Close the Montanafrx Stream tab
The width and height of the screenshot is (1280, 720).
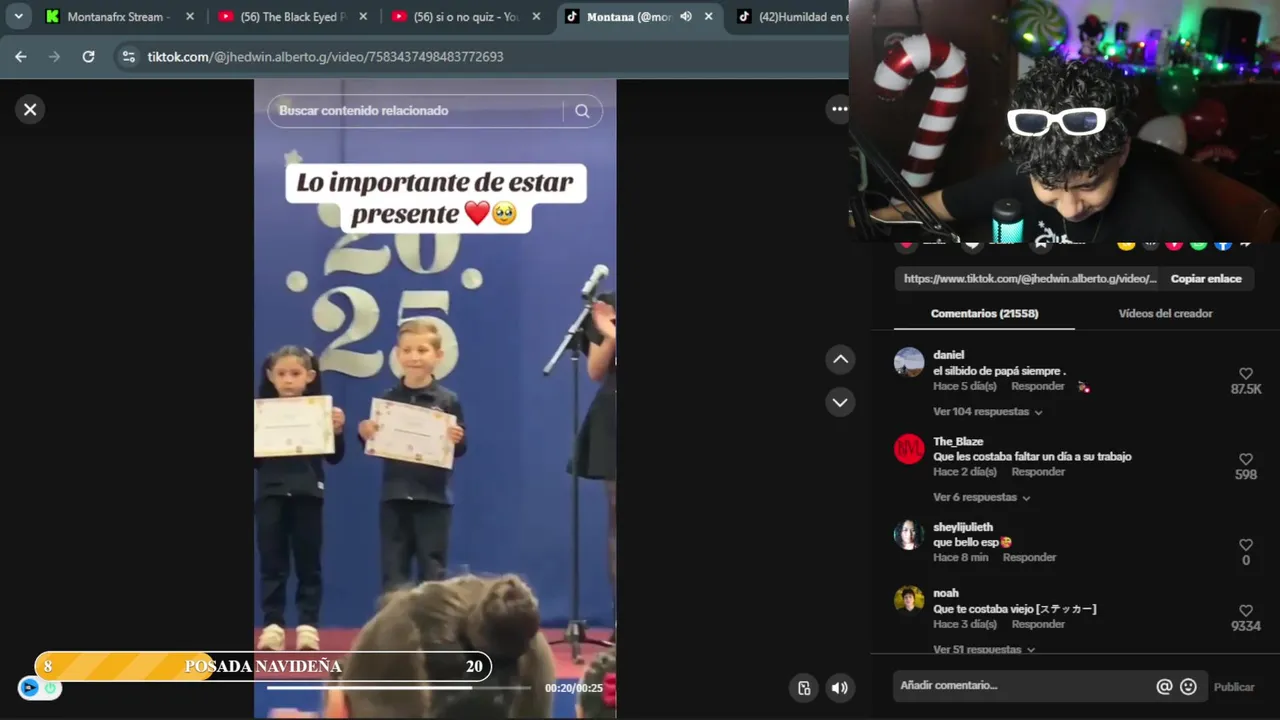(190, 17)
